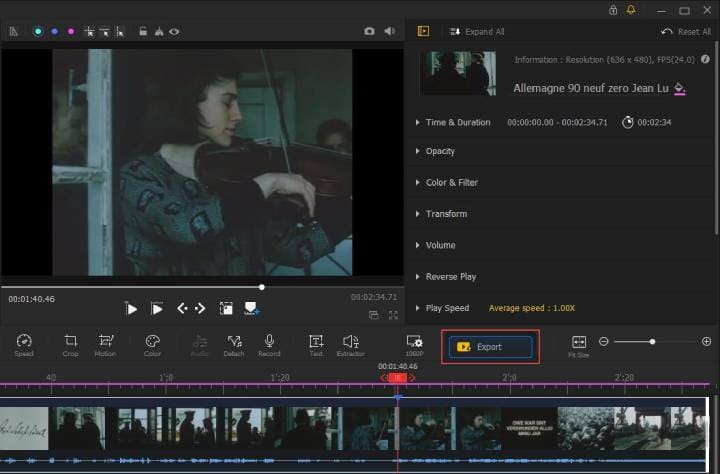Click the Export button
The width and height of the screenshot is (720, 474).
(x=490, y=347)
